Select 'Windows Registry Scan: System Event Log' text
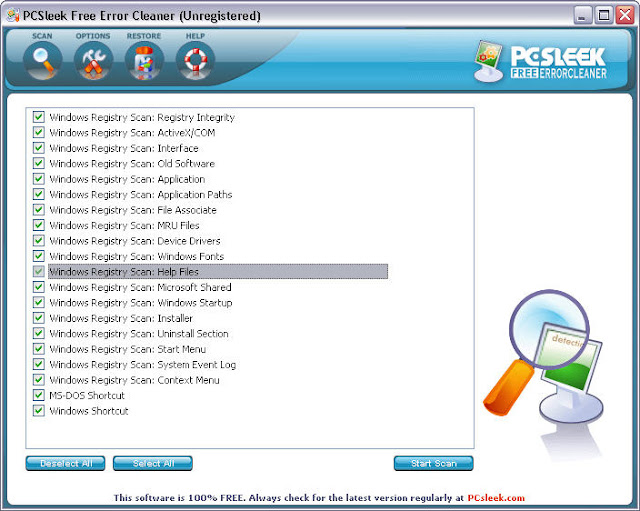This screenshot has height=511, width=640. point(143,365)
